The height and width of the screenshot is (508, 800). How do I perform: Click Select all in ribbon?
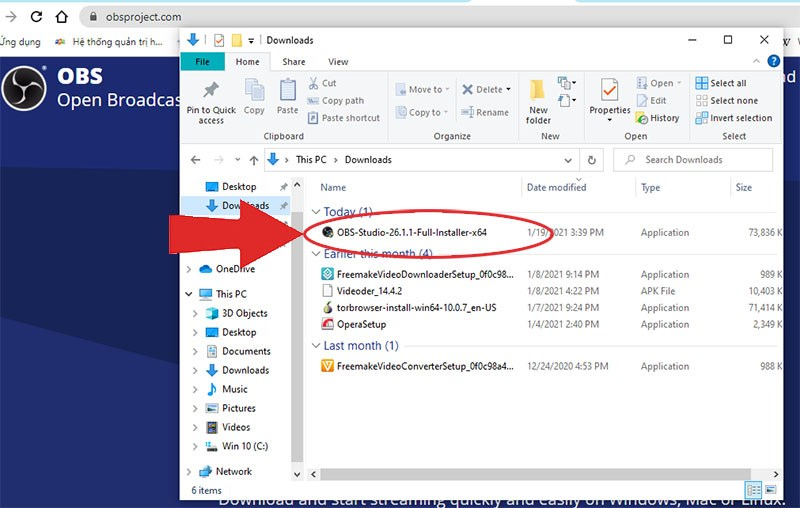[x=727, y=83]
